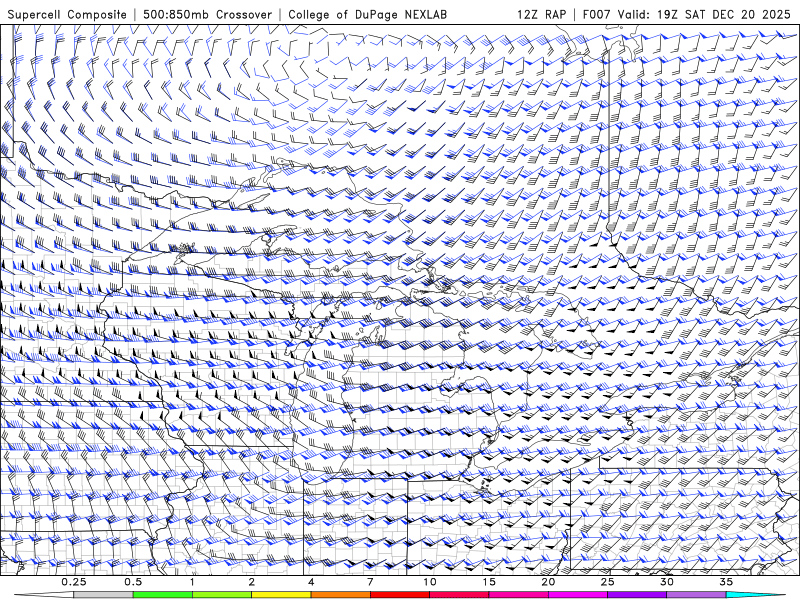Click the legend value "35"

726,582
